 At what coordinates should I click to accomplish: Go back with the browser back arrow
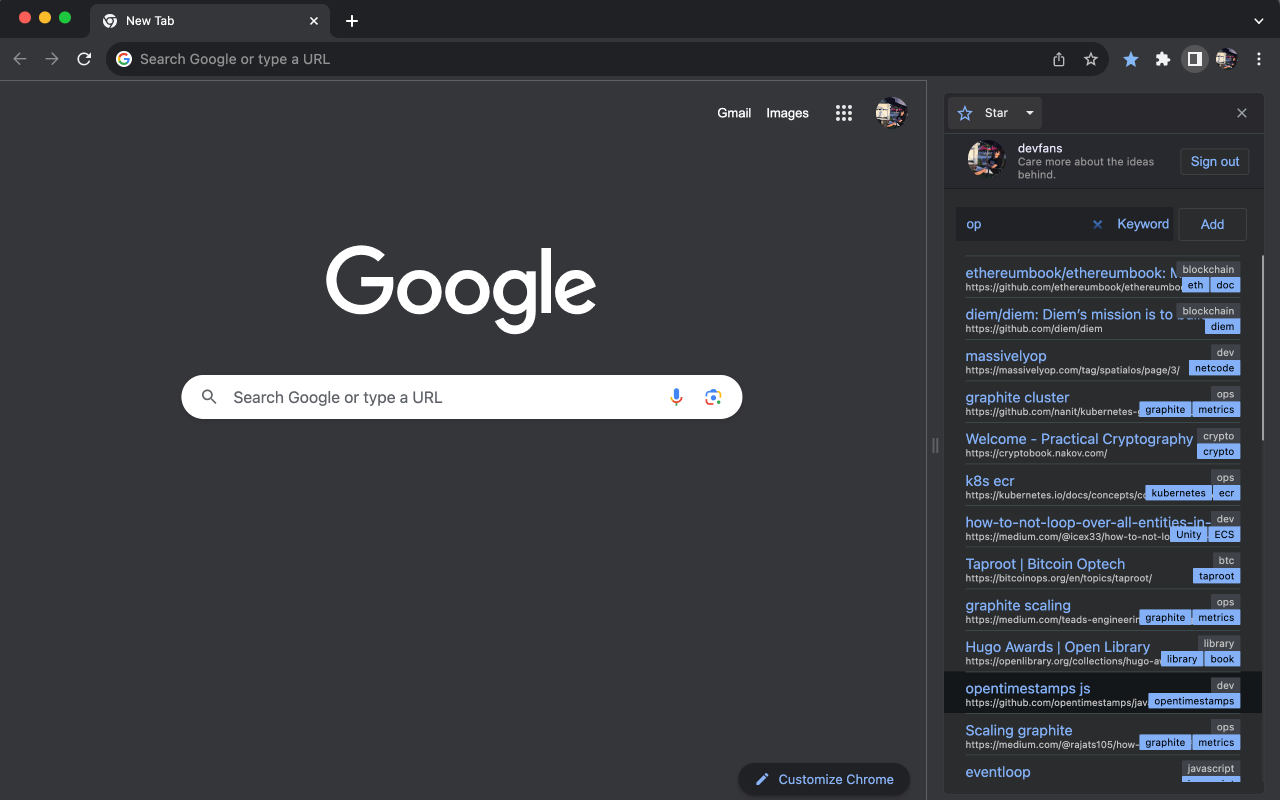coord(20,59)
